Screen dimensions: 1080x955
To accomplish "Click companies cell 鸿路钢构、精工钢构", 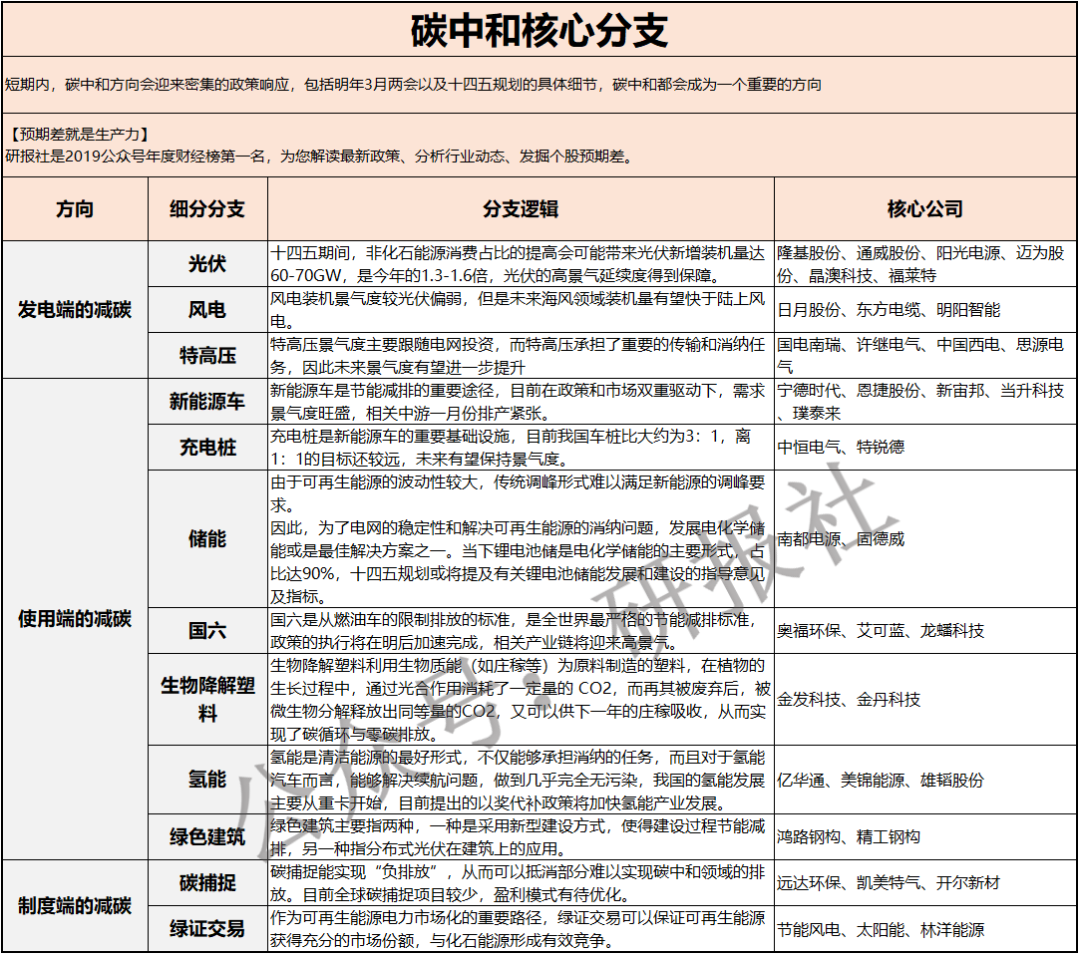I will [x=925, y=837].
